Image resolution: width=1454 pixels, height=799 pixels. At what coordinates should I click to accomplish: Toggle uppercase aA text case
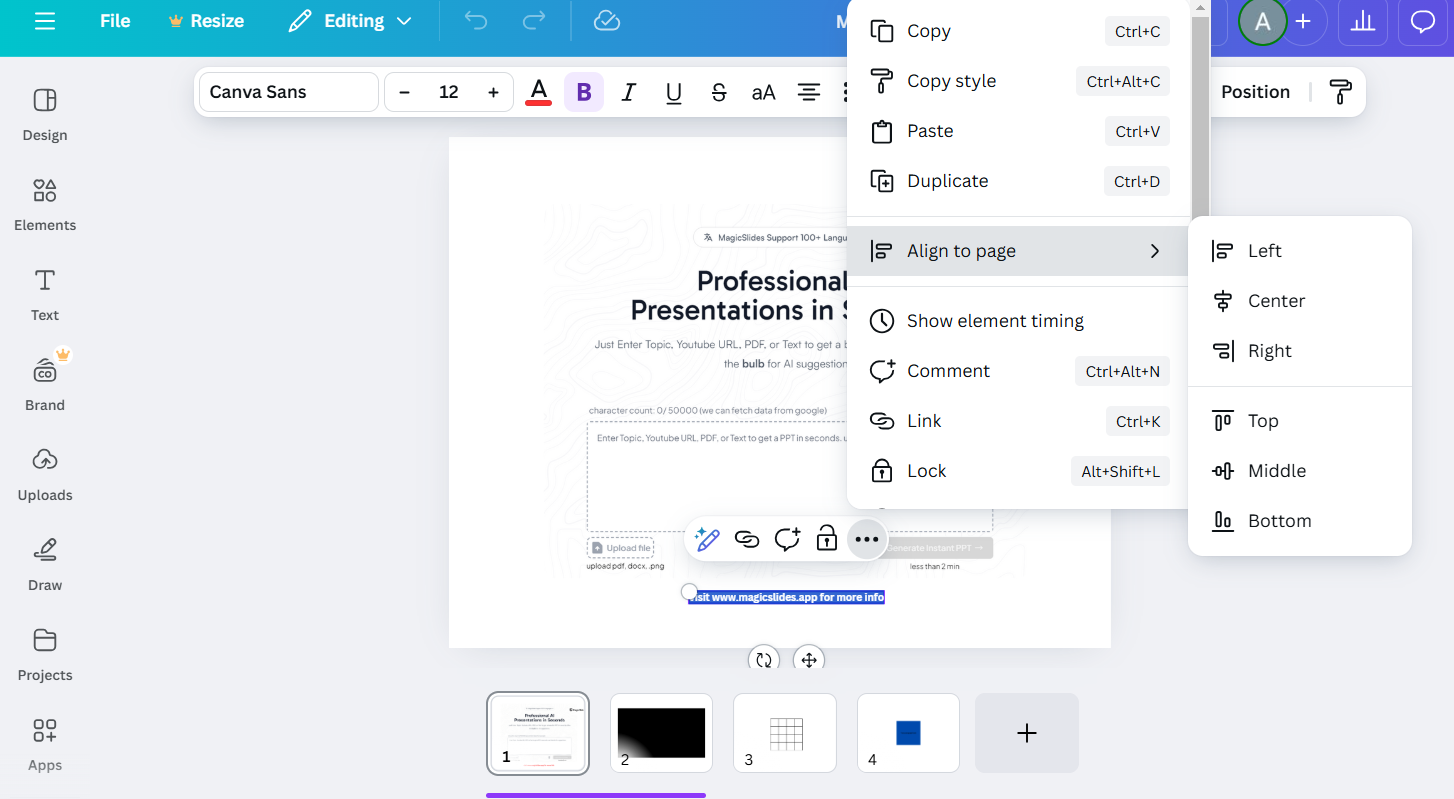(764, 92)
